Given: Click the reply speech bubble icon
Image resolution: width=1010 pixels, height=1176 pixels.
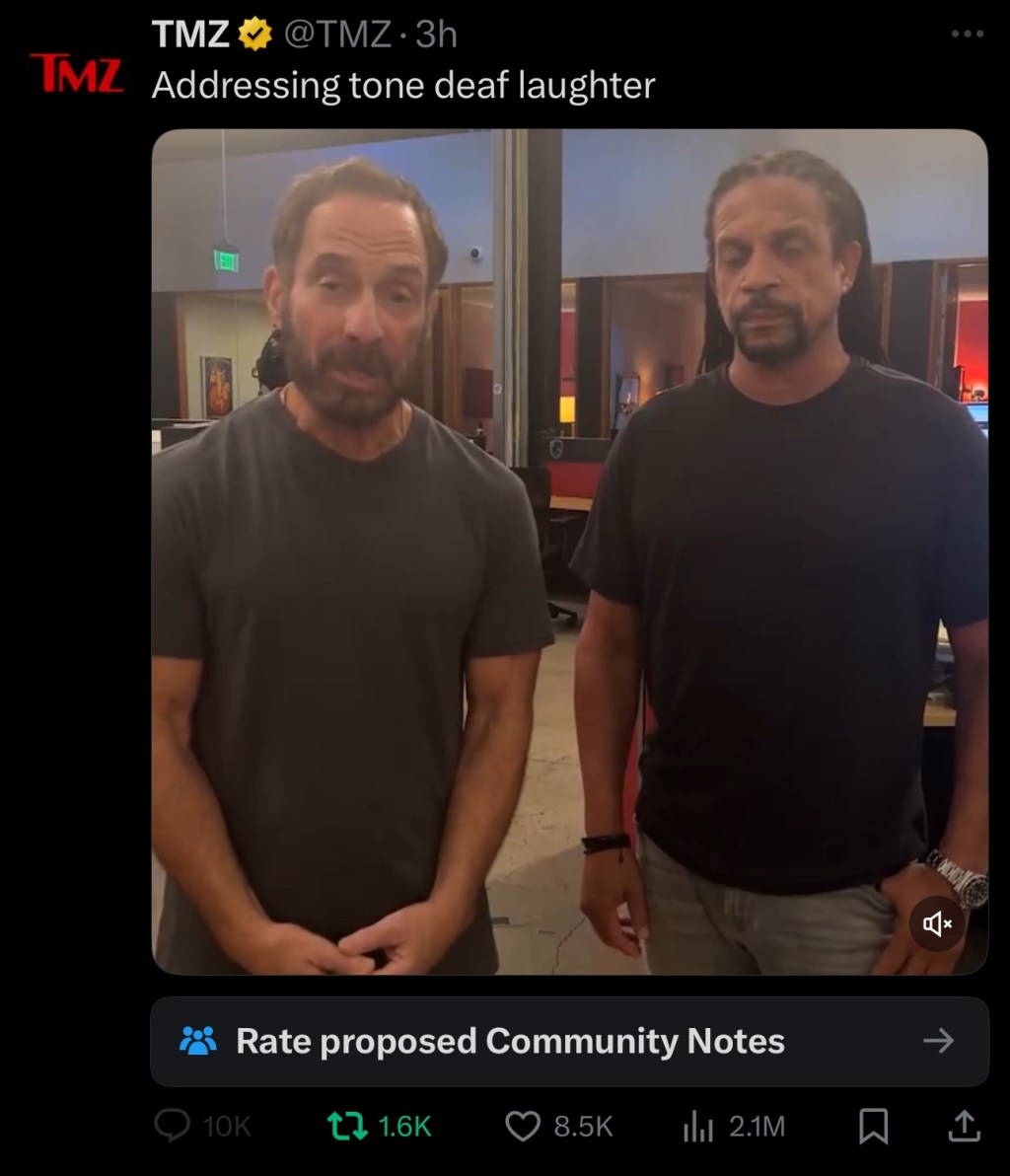Looking at the screenshot, I should 172,1126.
